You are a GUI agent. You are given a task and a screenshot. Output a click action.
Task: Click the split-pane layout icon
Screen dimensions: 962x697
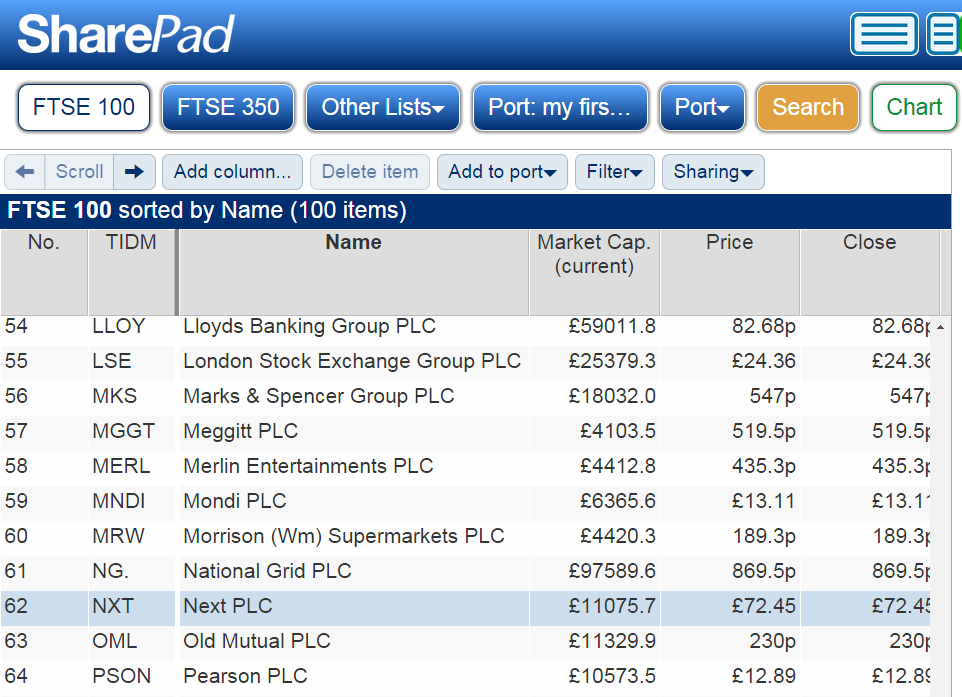[944, 34]
